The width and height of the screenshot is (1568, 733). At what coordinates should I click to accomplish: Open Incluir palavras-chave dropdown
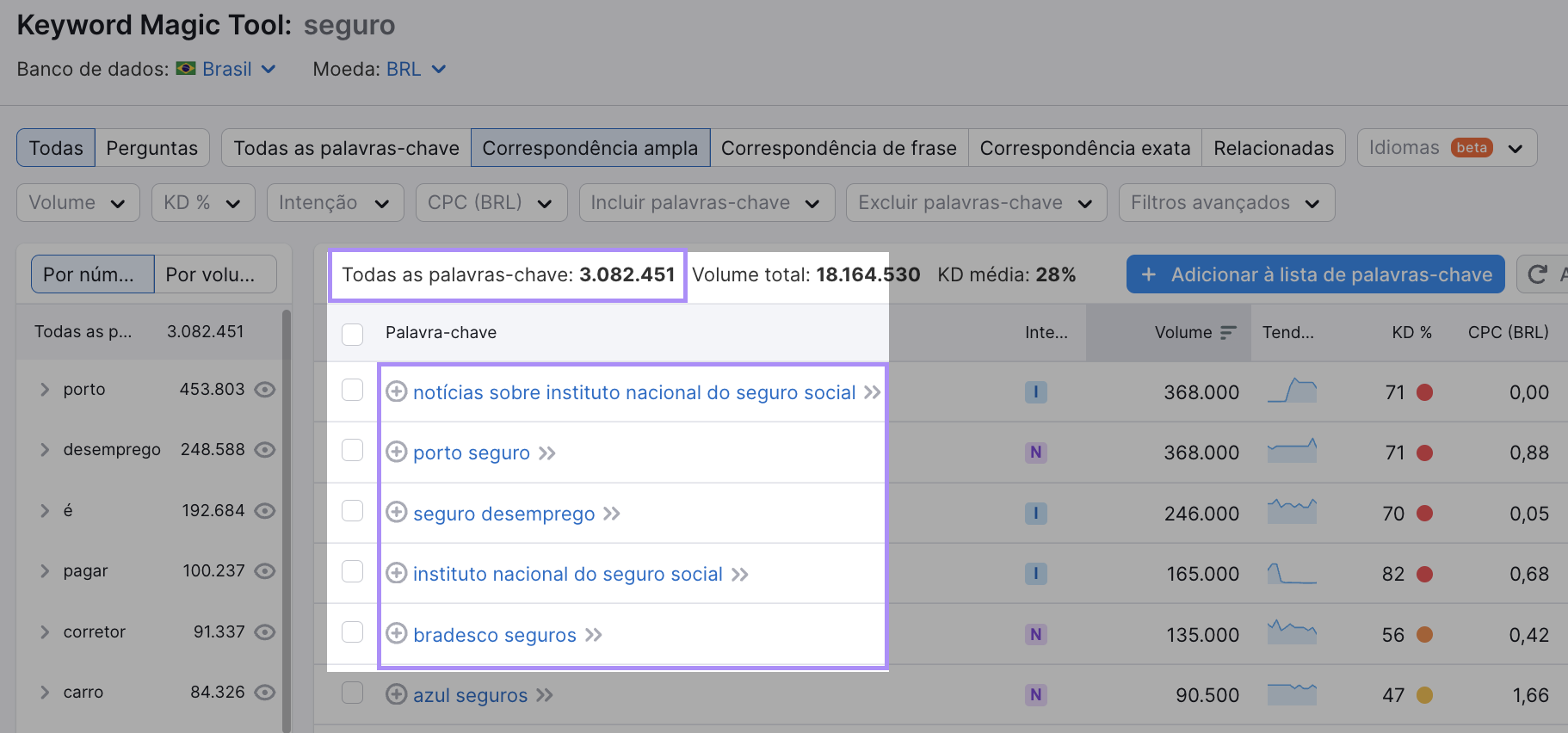point(707,203)
